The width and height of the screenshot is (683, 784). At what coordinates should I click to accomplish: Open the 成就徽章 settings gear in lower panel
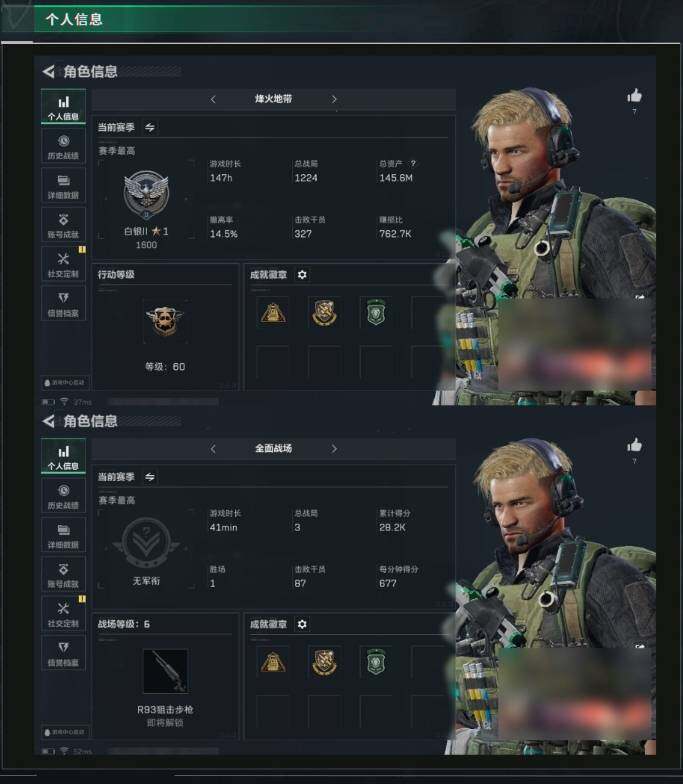point(302,624)
